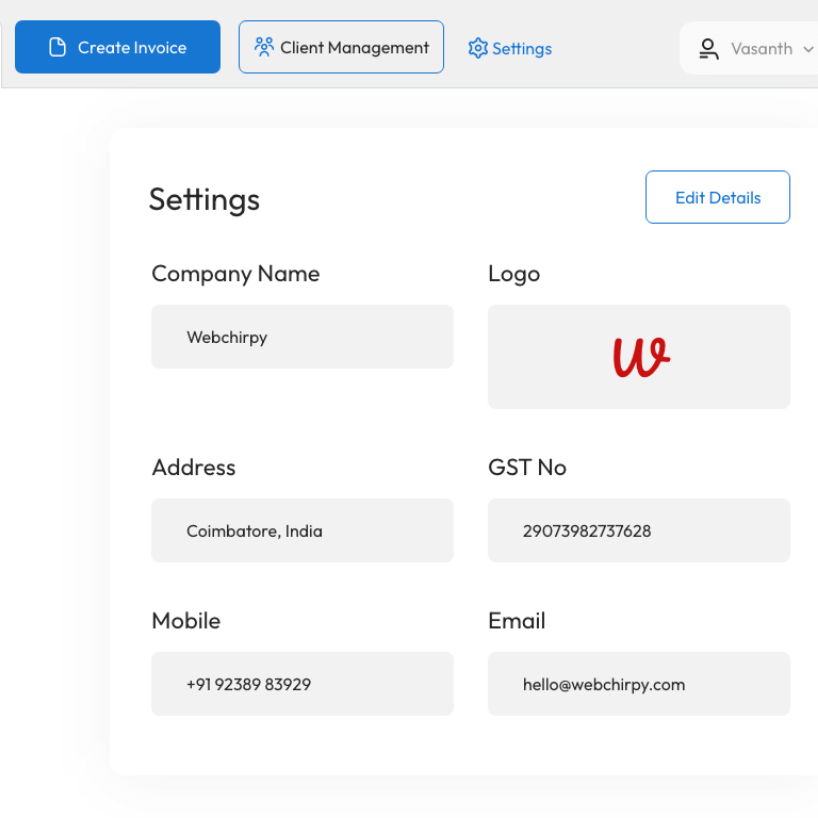
Task: Click the hello@webchirpy.com email field
Action: click(638, 685)
